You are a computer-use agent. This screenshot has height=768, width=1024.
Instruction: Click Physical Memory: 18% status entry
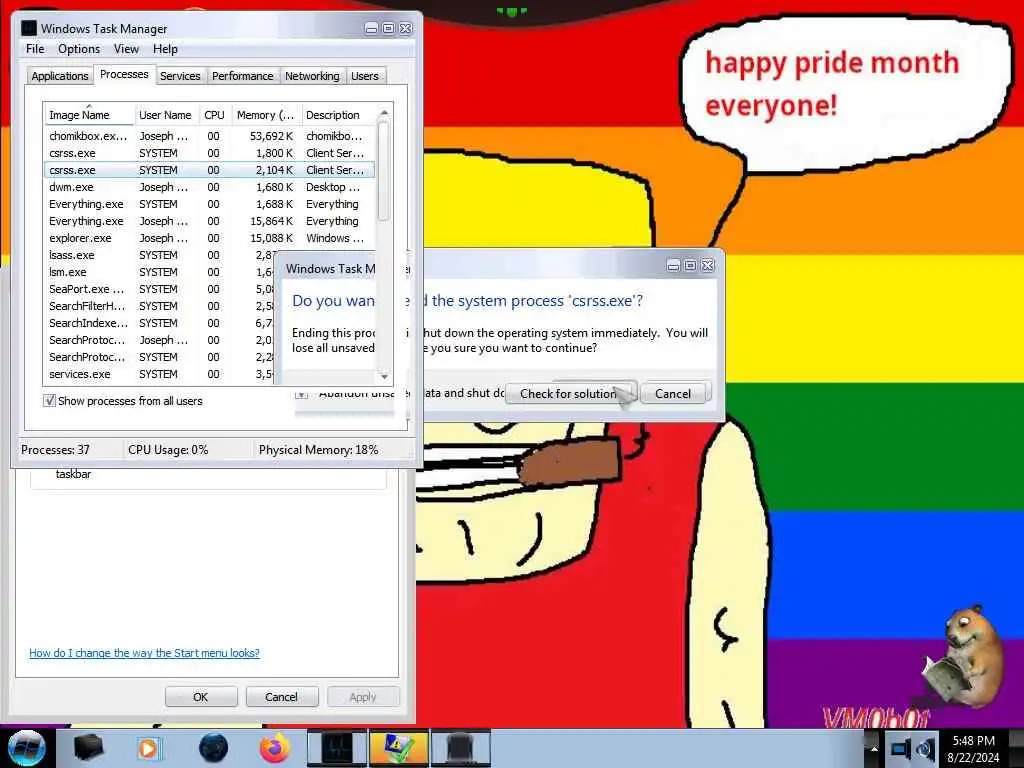click(x=319, y=450)
